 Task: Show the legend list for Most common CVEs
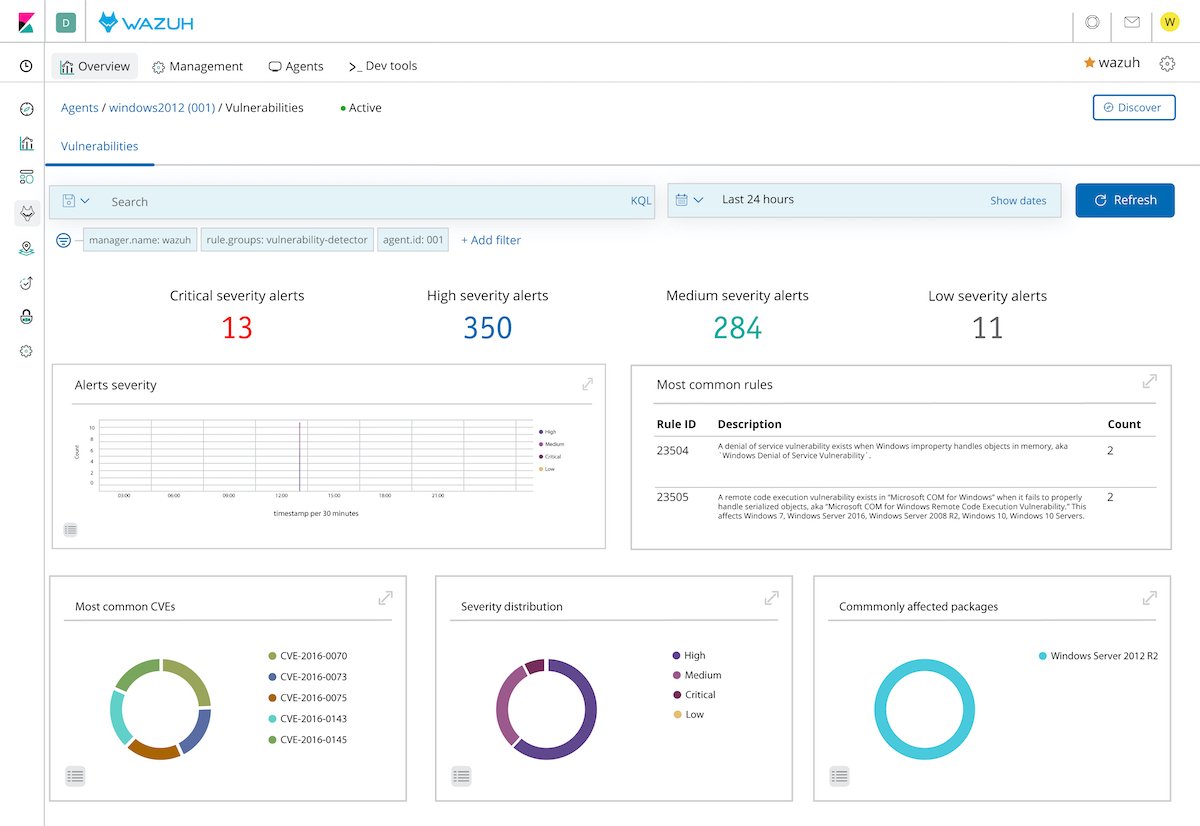pyautogui.click(x=75, y=775)
